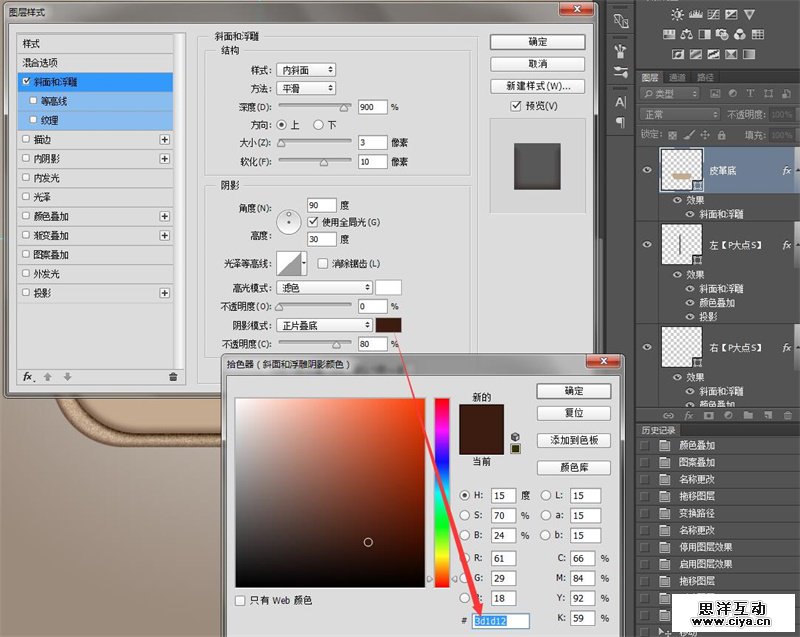Image resolution: width=800 pixels, height=637 pixels.
Task: Open the 阴影模式 dropdown showing 正片叠底
Action: (325, 325)
